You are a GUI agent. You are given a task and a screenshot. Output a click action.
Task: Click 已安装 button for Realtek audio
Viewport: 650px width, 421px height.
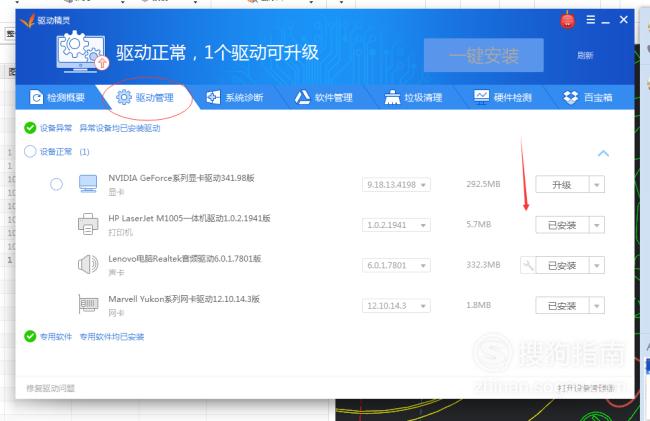pyautogui.click(x=562, y=265)
